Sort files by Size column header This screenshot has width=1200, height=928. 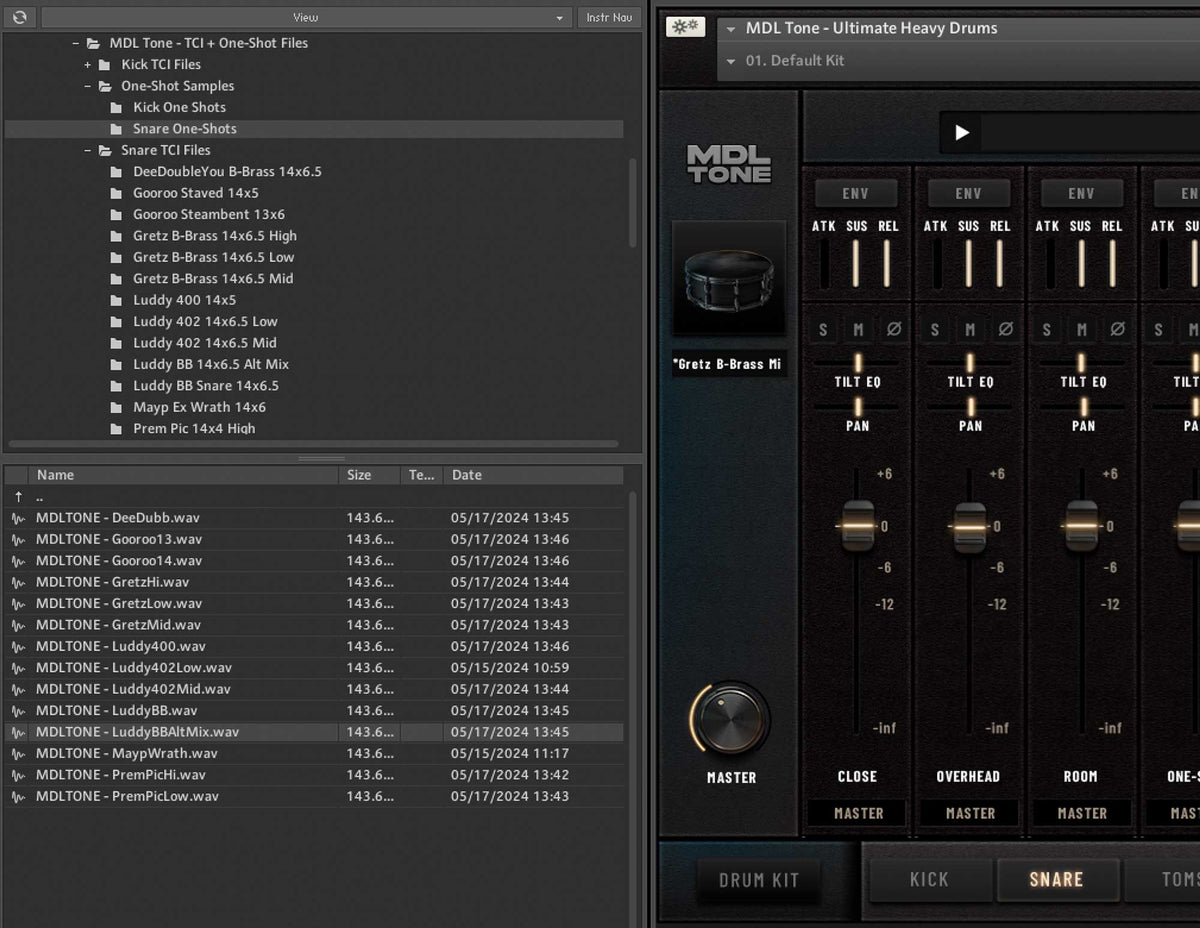371,475
